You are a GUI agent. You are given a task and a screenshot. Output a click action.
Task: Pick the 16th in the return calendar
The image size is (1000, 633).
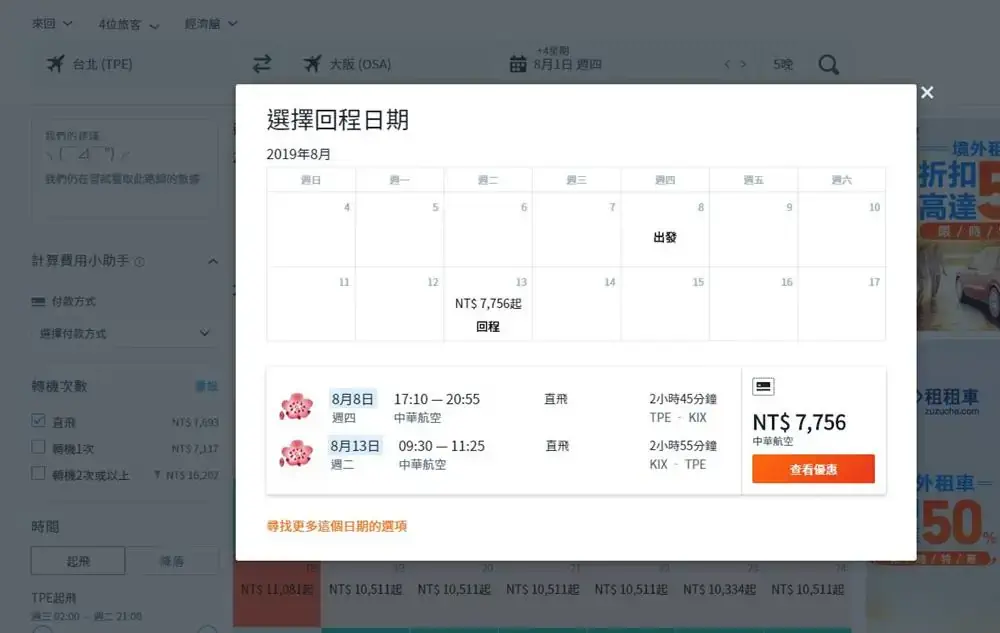click(753, 304)
